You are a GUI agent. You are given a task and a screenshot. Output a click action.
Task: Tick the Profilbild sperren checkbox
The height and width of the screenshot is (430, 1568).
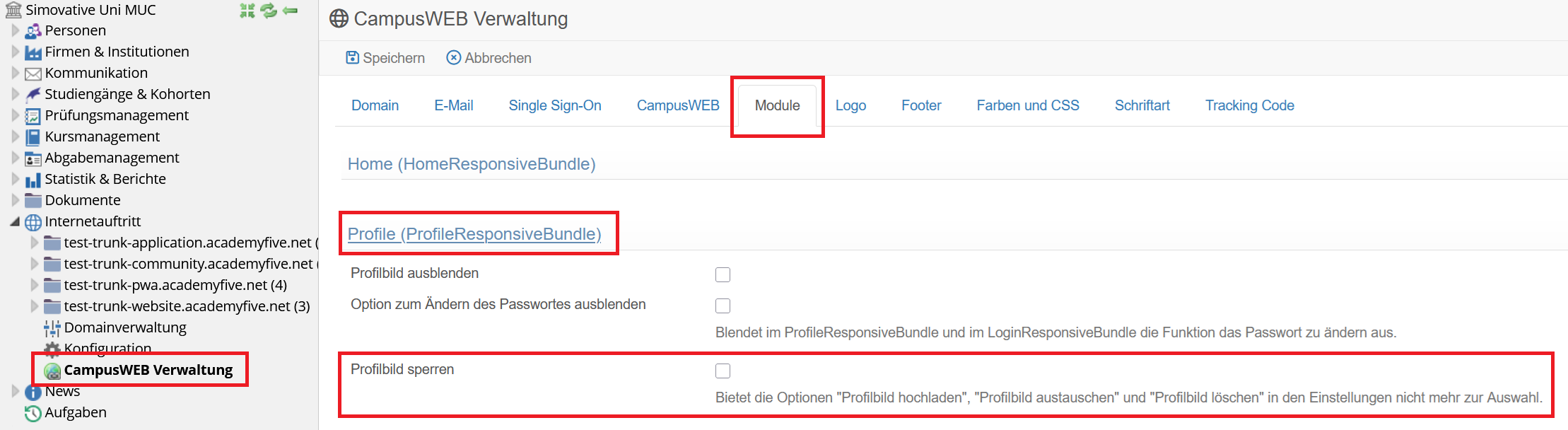(x=722, y=371)
